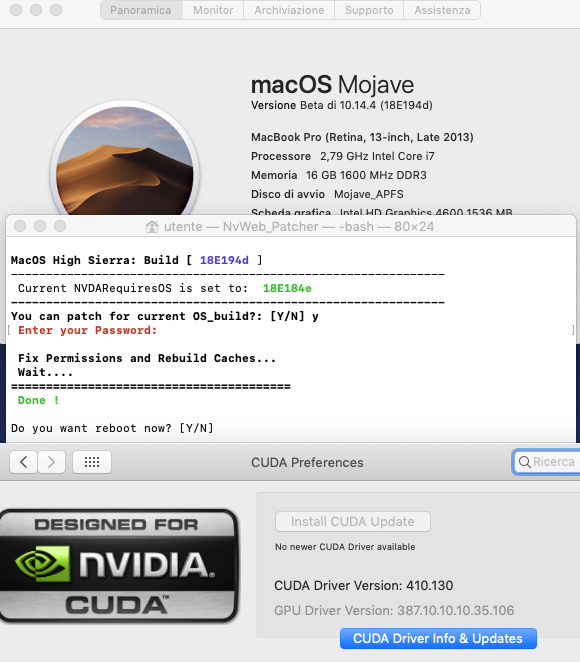The width and height of the screenshot is (580, 662).
Task: Select the Supporto tab
Action: (x=369, y=10)
